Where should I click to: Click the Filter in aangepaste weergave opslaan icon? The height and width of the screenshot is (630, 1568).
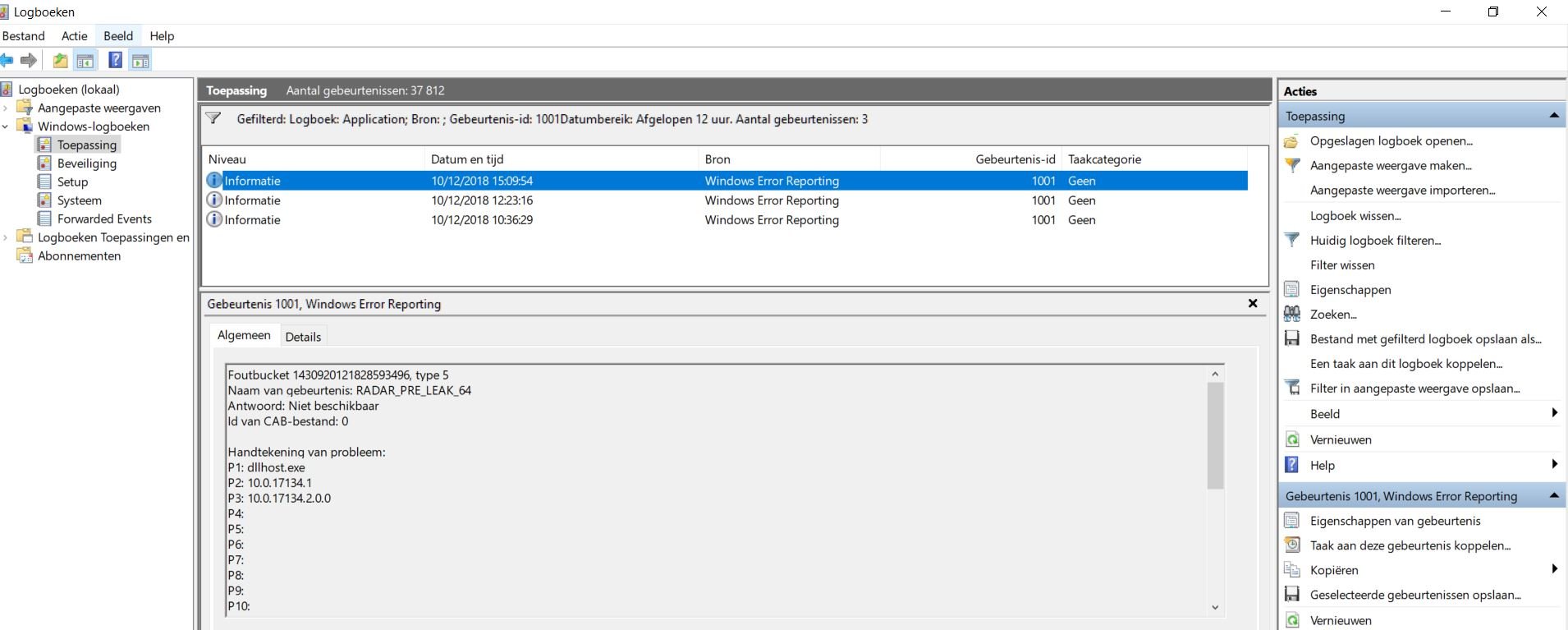pos(1292,388)
